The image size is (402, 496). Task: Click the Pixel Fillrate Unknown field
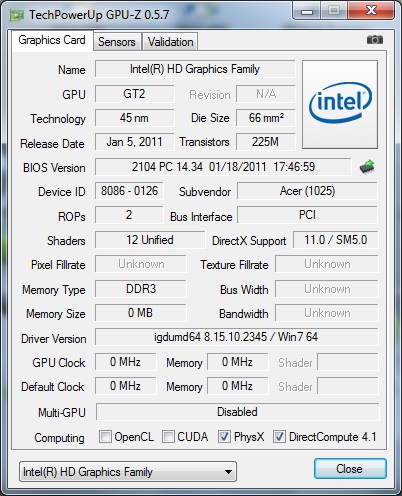click(141, 264)
